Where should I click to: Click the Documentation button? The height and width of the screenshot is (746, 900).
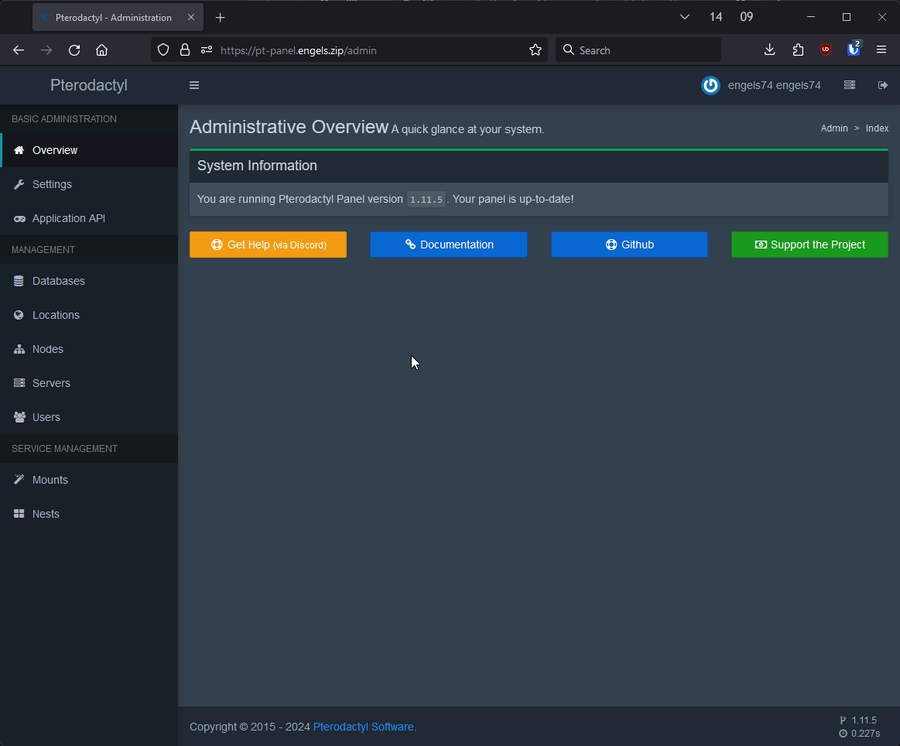point(448,245)
